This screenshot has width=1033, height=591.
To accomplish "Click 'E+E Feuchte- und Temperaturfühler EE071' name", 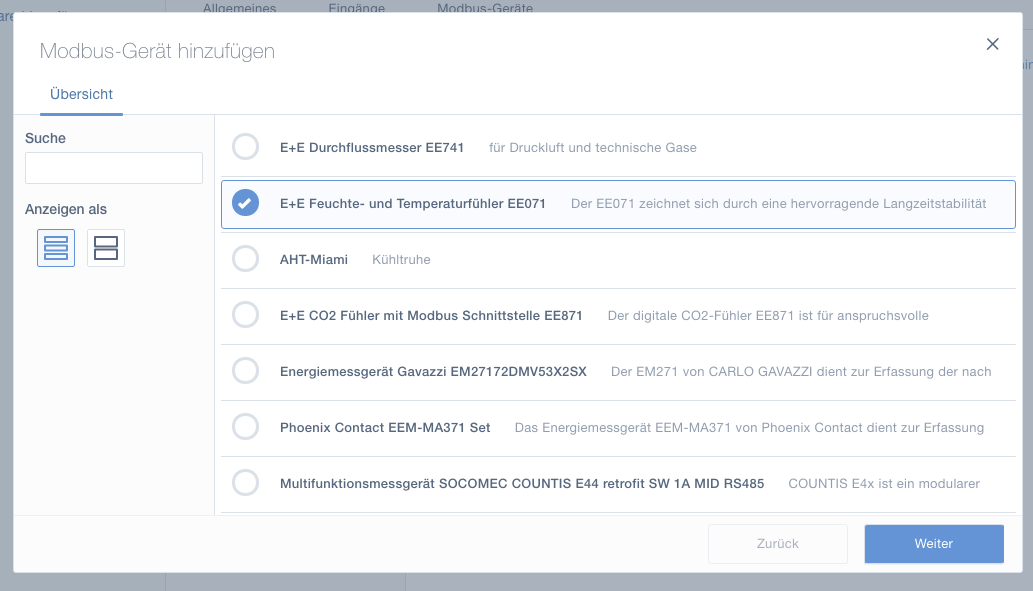I will (x=413, y=204).
